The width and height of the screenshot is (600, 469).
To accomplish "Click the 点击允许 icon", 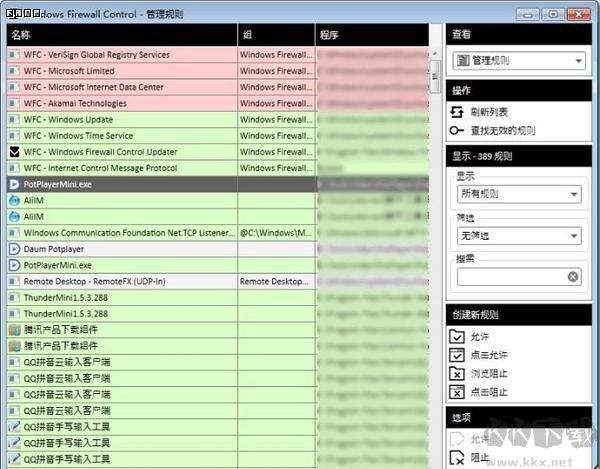I will click(457, 355).
